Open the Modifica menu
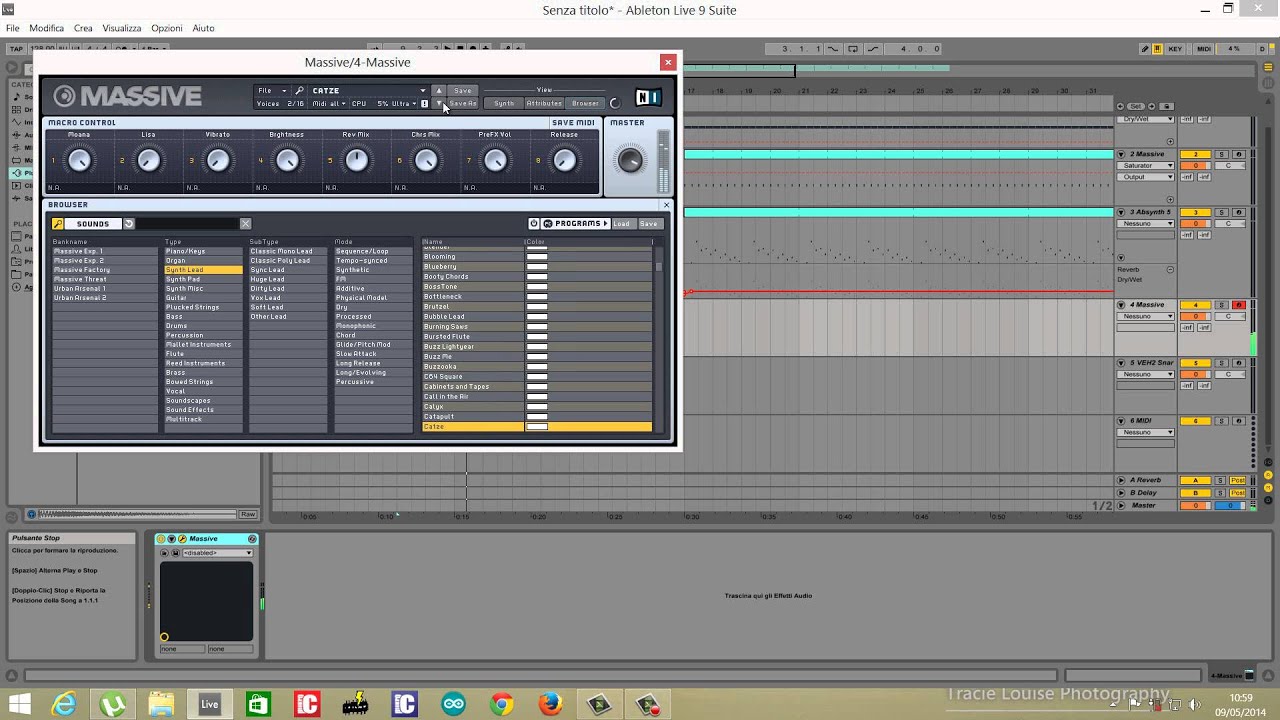The height and width of the screenshot is (720, 1280). pyautogui.click(x=46, y=28)
